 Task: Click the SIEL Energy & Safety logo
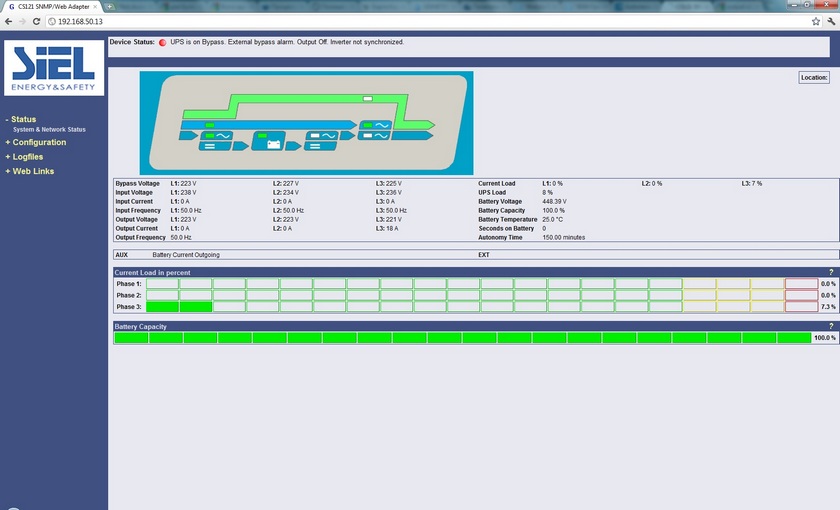pos(54,68)
